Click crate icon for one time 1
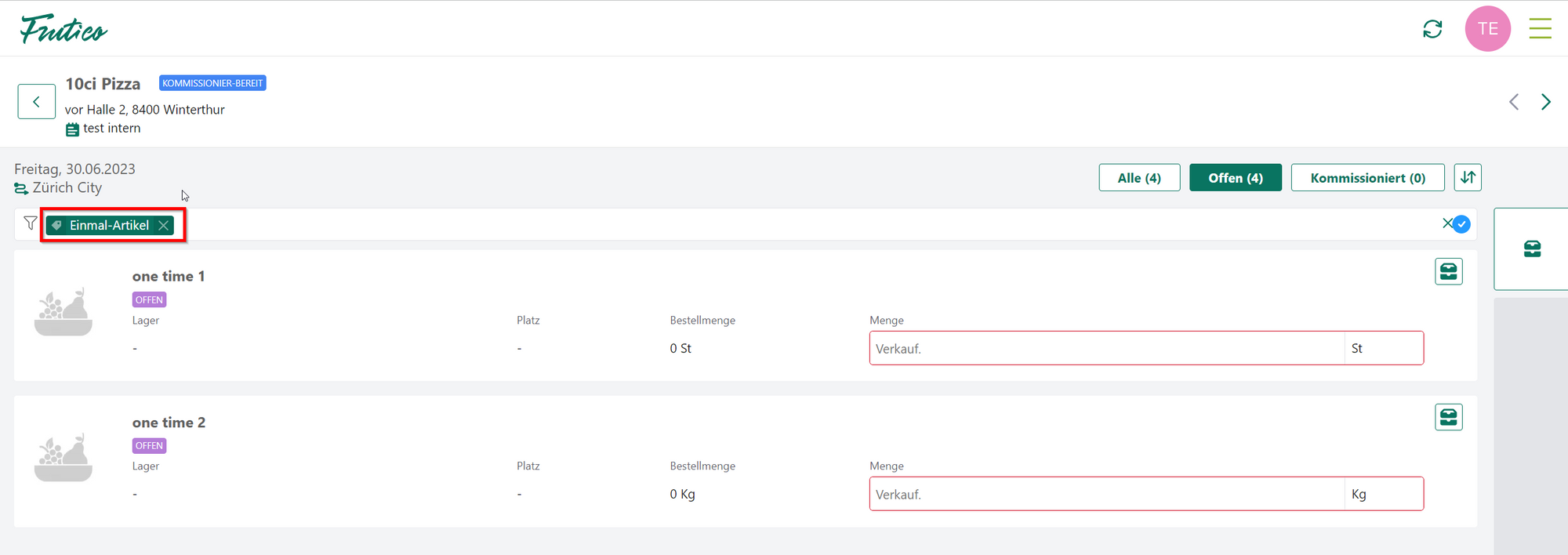Image resolution: width=1568 pixels, height=555 pixels. coord(1448,272)
